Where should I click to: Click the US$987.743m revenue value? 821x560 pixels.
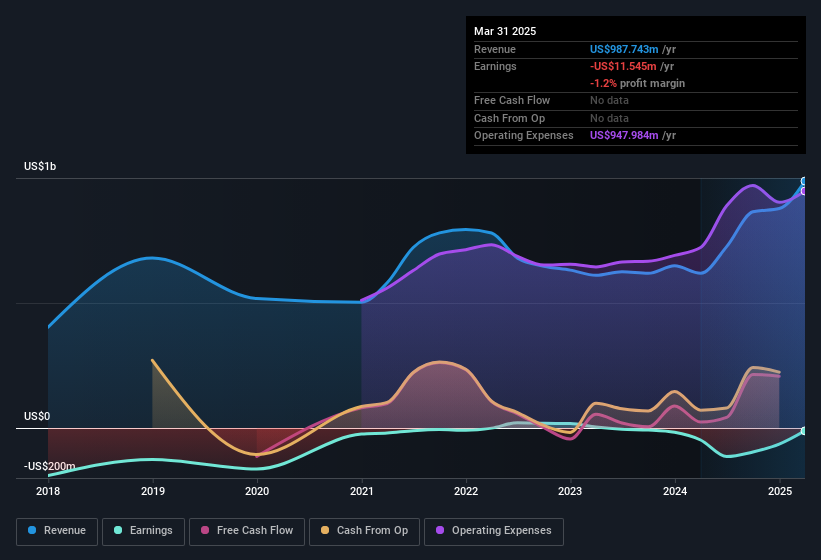(624, 49)
